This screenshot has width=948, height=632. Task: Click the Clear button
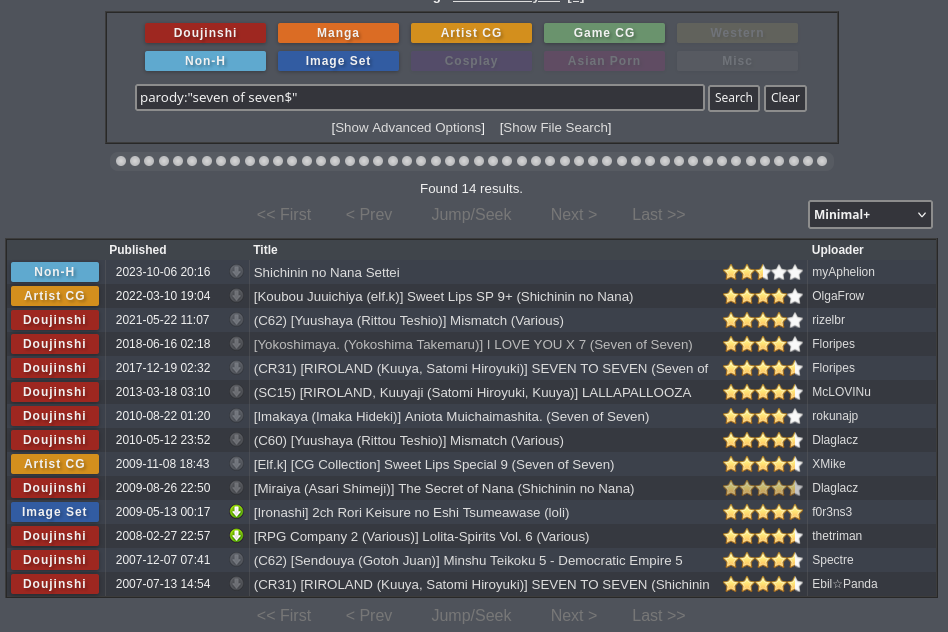pyautogui.click(x=785, y=98)
